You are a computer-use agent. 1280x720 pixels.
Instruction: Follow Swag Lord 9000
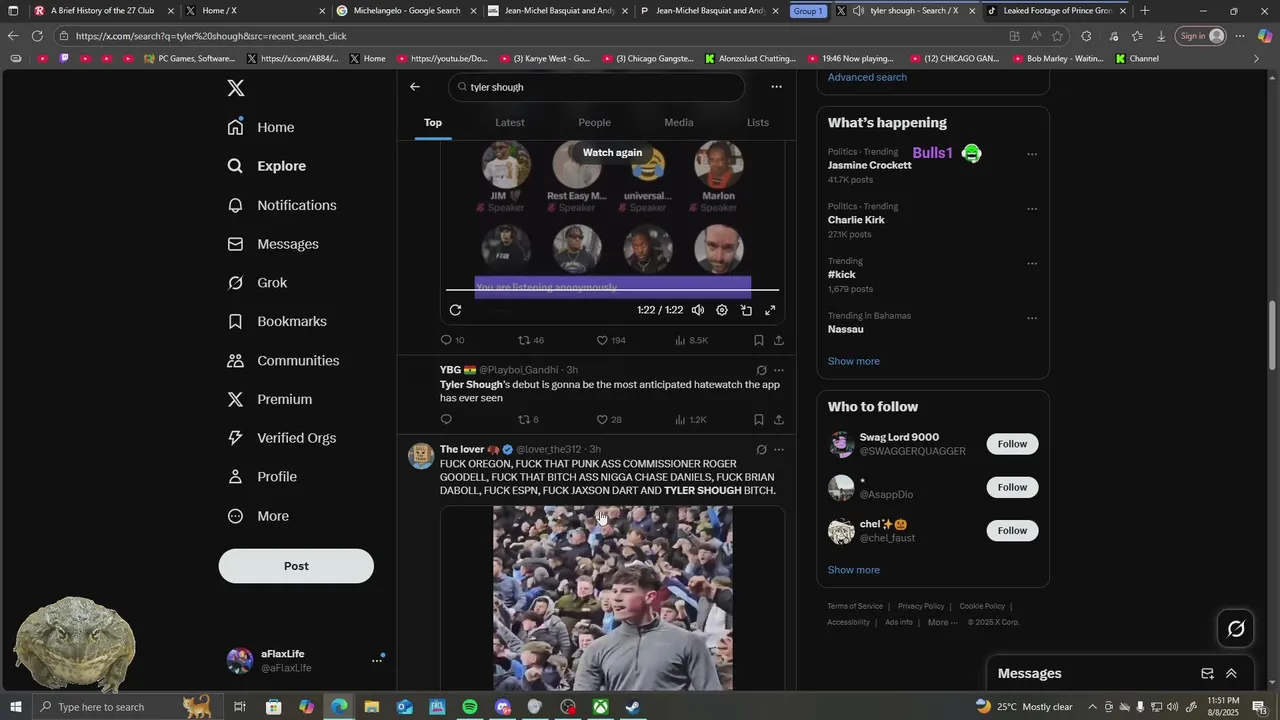click(x=1012, y=444)
